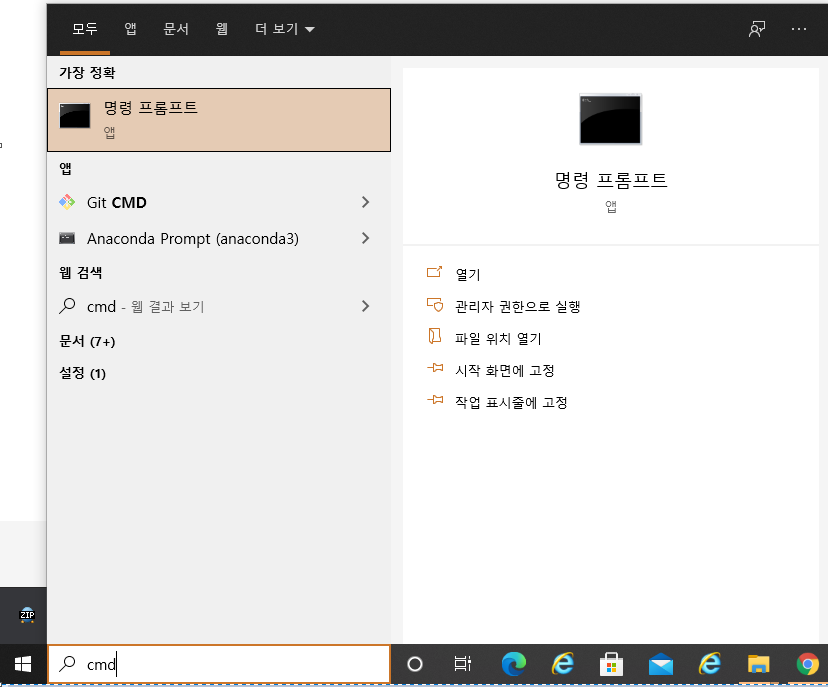Open the second Internet Explorer taskbar icon

[710, 664]
